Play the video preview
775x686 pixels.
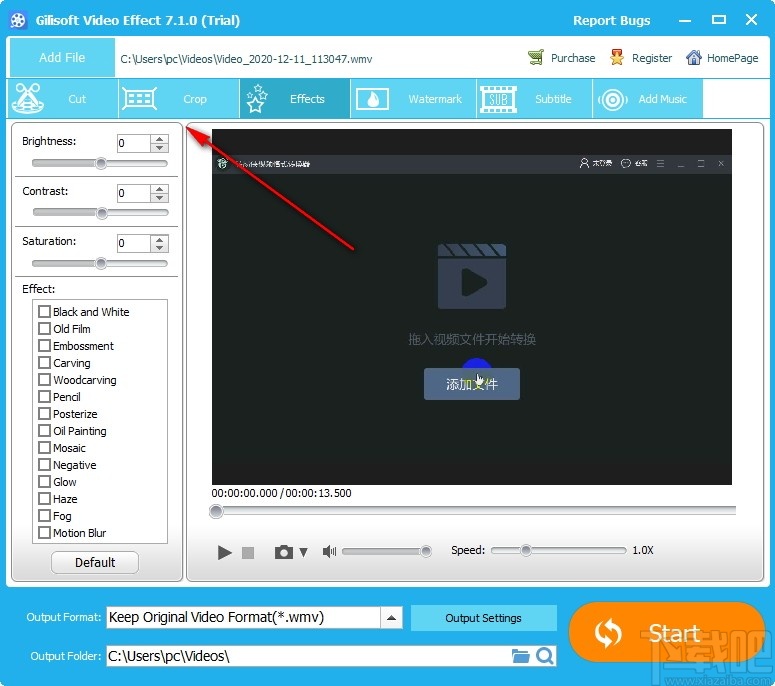click(224, 552)
